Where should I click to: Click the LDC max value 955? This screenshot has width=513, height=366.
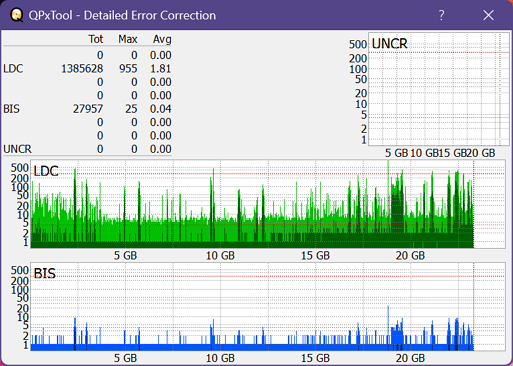128,69
